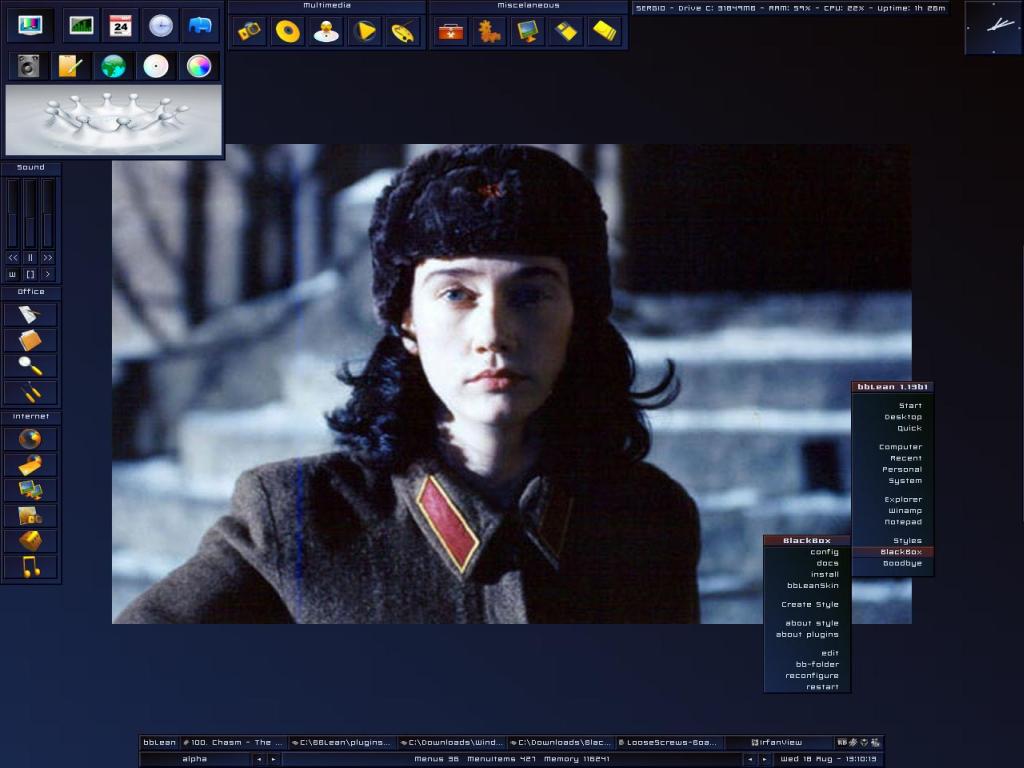1024x768 pixels.
Task: Open the TV monitor color bars icon
Action: [30, 25]
